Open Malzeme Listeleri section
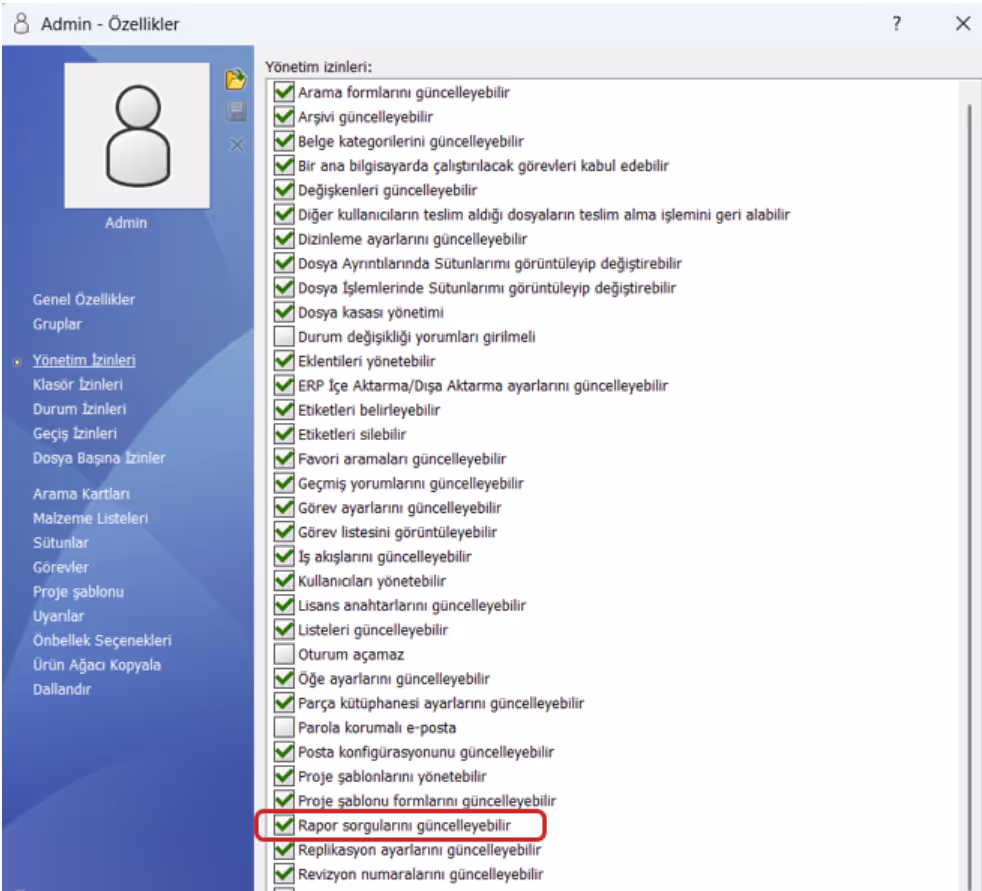982x891 pixels. 90,518
